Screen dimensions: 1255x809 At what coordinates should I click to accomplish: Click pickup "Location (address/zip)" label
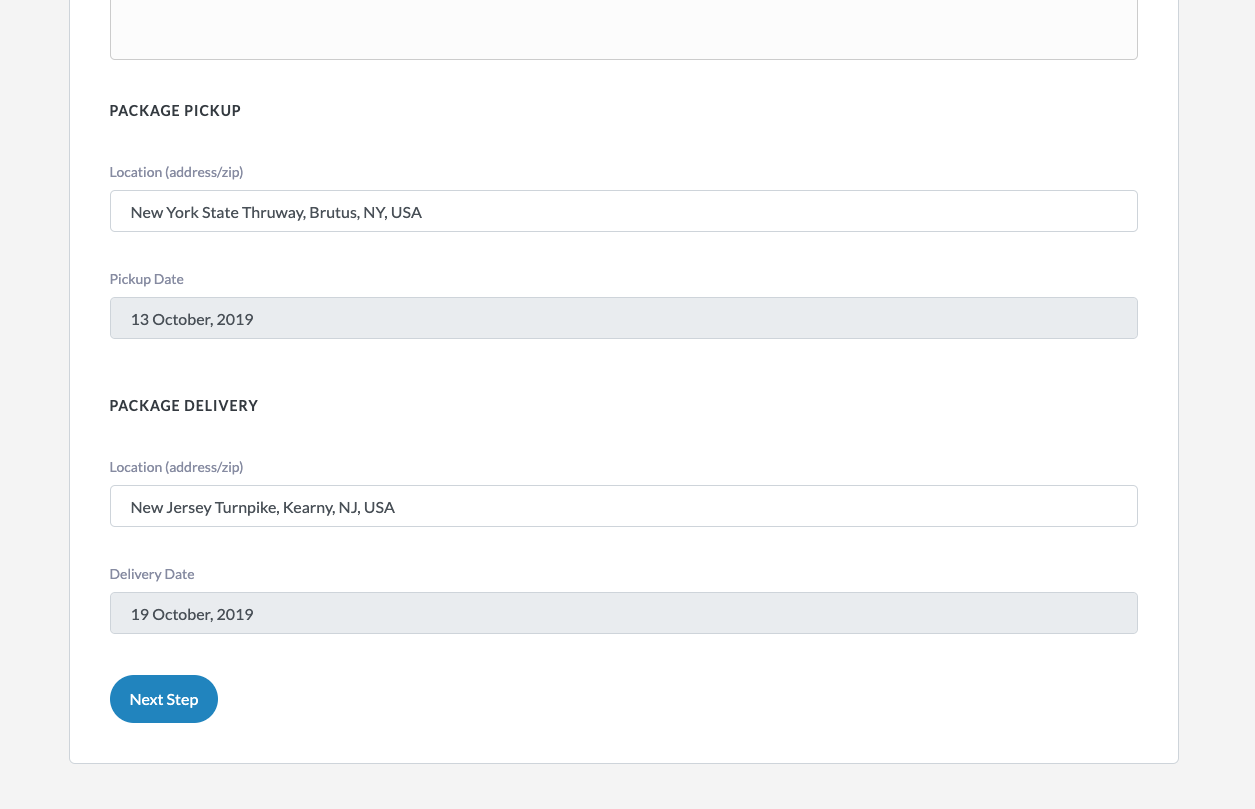[176, 172]
